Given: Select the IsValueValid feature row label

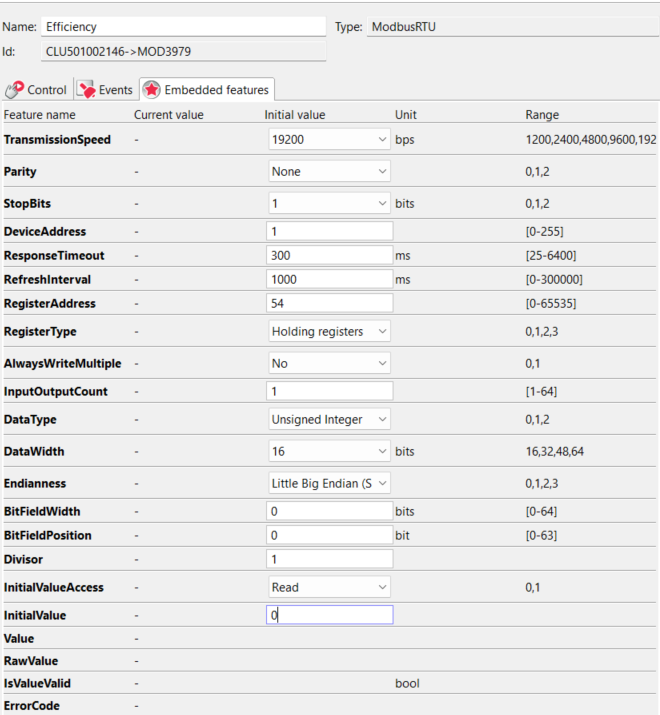Looking at the screenshot, I should click(x=37, y=683).
